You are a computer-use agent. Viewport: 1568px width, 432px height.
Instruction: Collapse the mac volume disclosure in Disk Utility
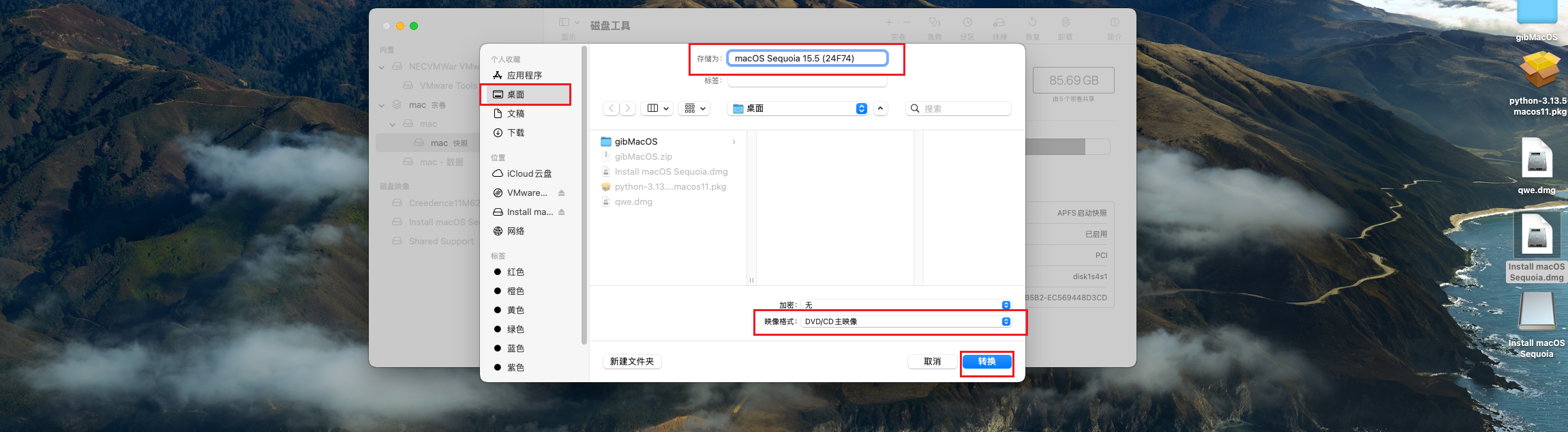click(393, 124)
